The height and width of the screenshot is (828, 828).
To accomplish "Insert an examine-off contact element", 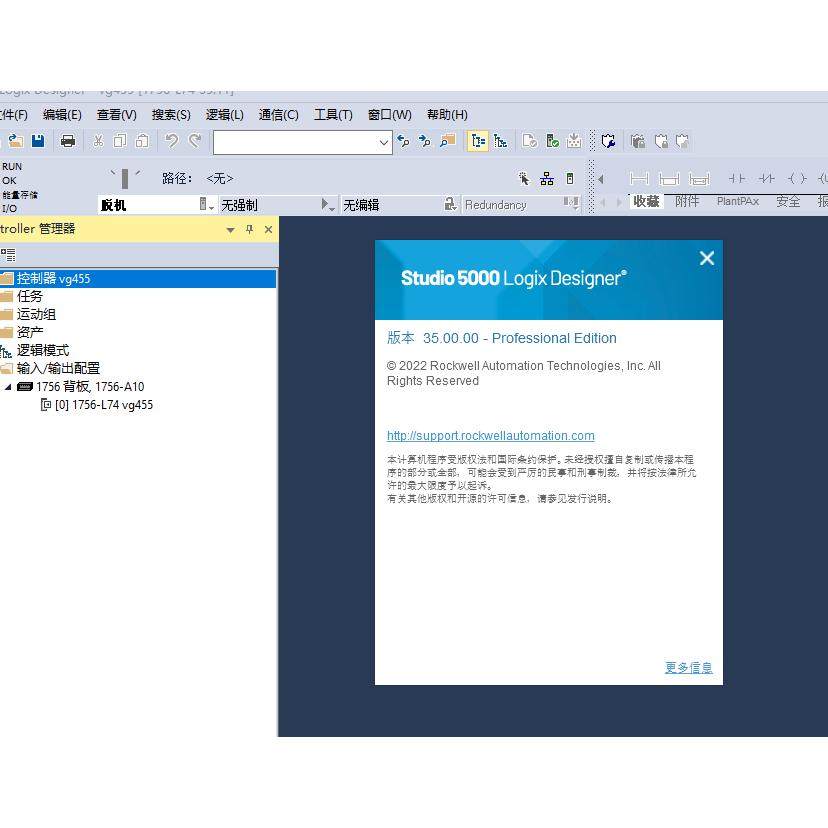I will point(766,179).
